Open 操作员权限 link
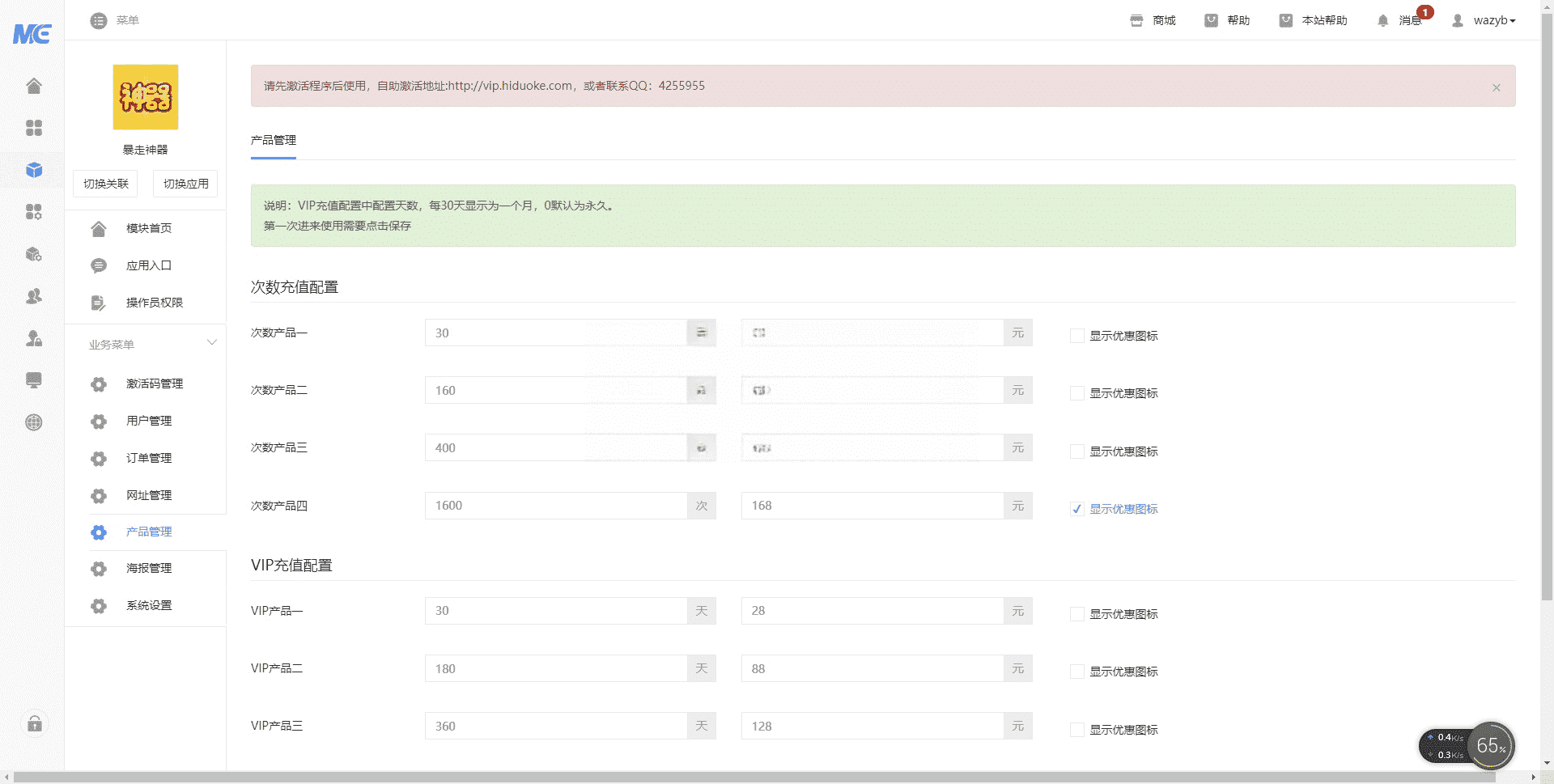This screenshot has width=1554, height=784. (x=155, y=303)
